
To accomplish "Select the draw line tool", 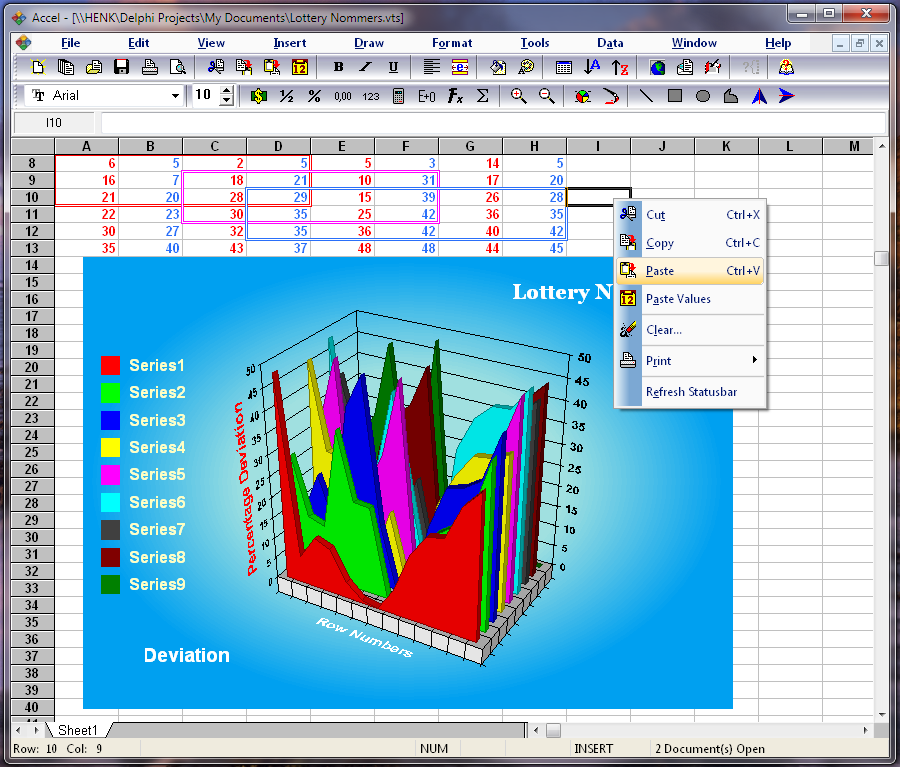I will (x=647, y=96).
